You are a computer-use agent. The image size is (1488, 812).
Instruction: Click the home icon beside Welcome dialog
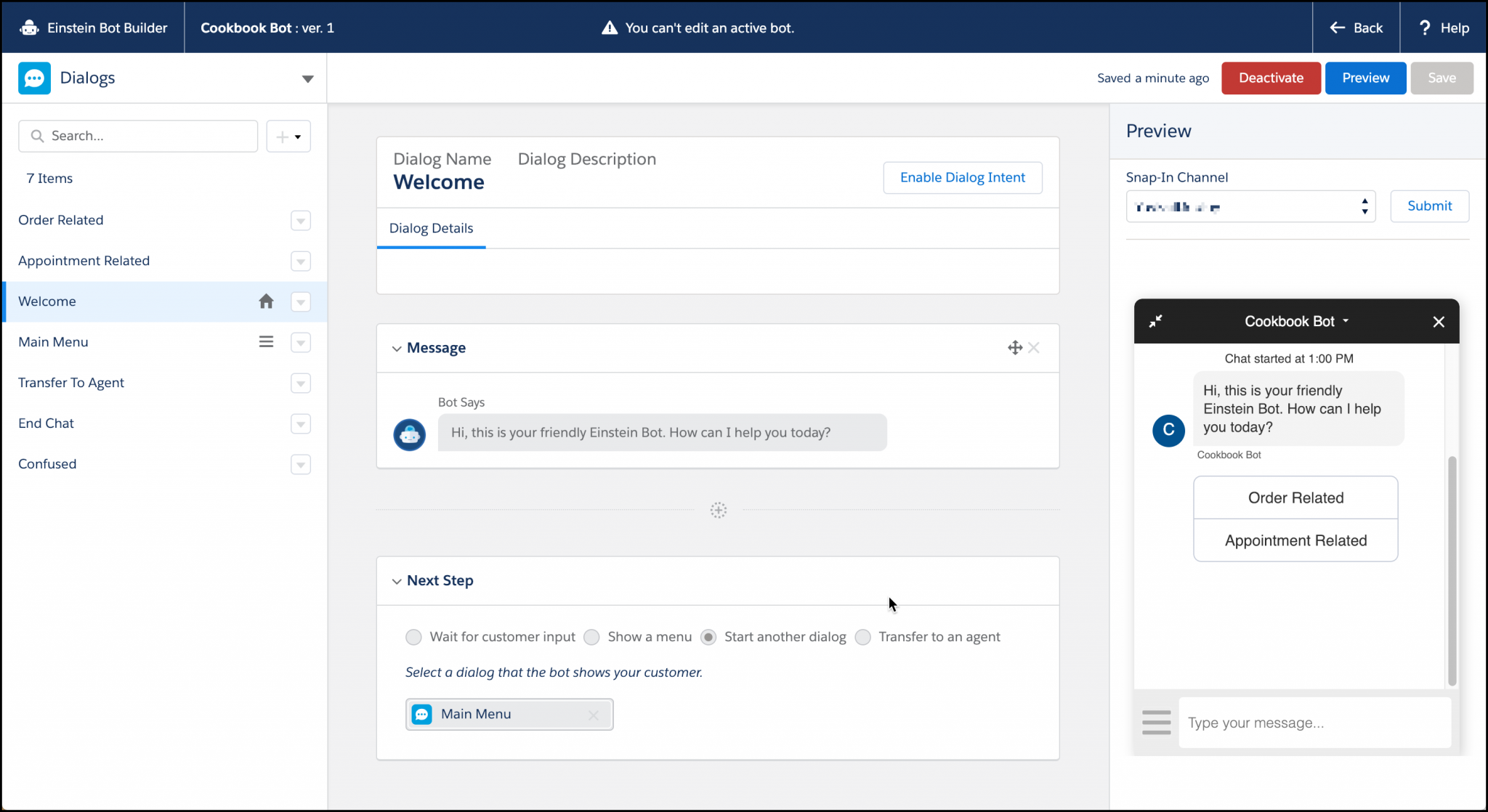(x=266, y=301)
